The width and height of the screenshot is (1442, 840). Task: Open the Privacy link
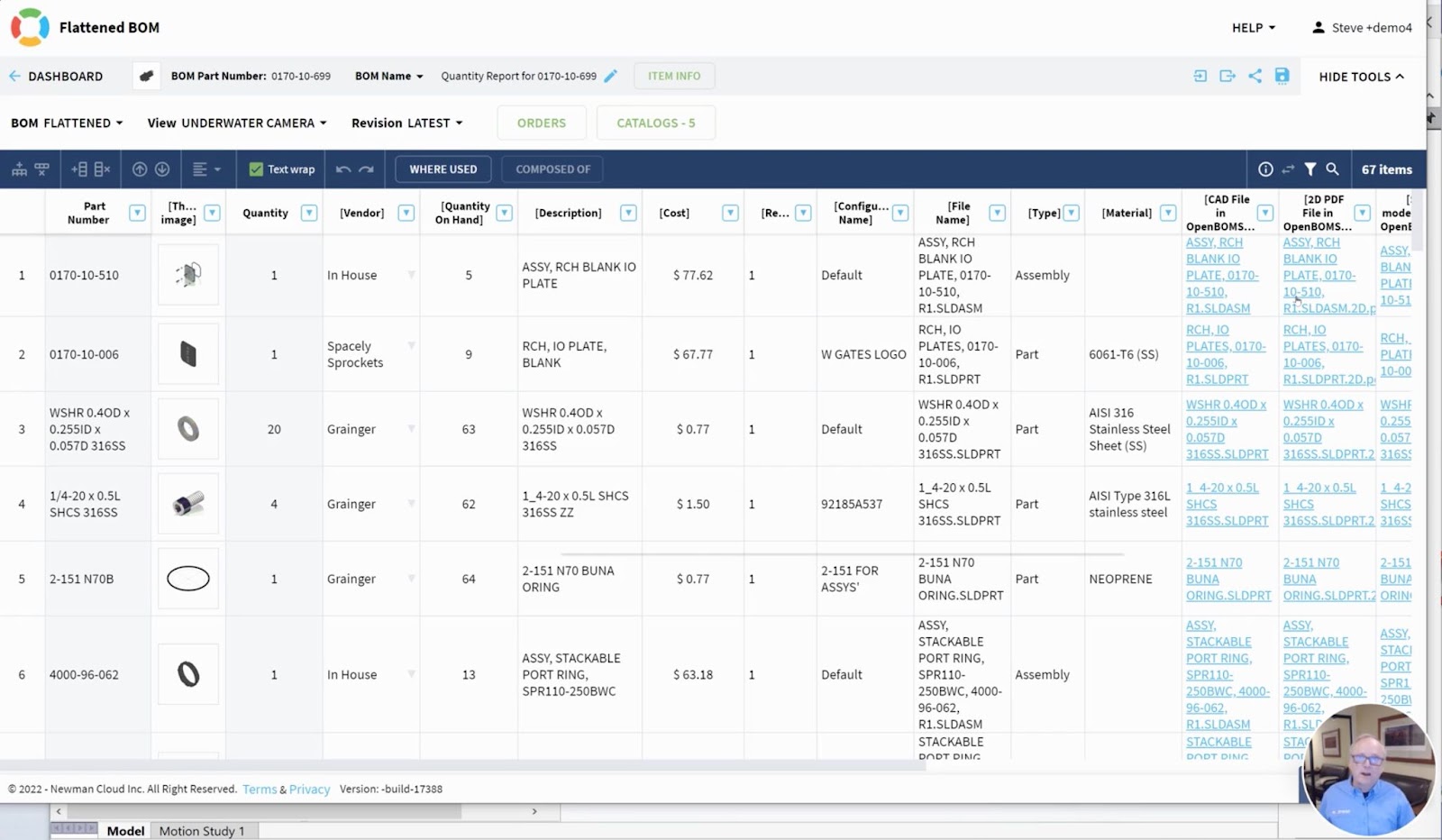[x=310, y=790]
